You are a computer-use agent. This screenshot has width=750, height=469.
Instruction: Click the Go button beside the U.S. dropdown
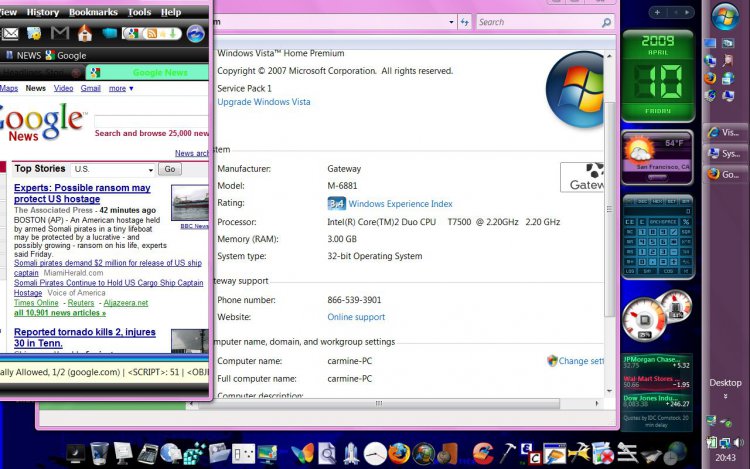click(x=170, y=169)
